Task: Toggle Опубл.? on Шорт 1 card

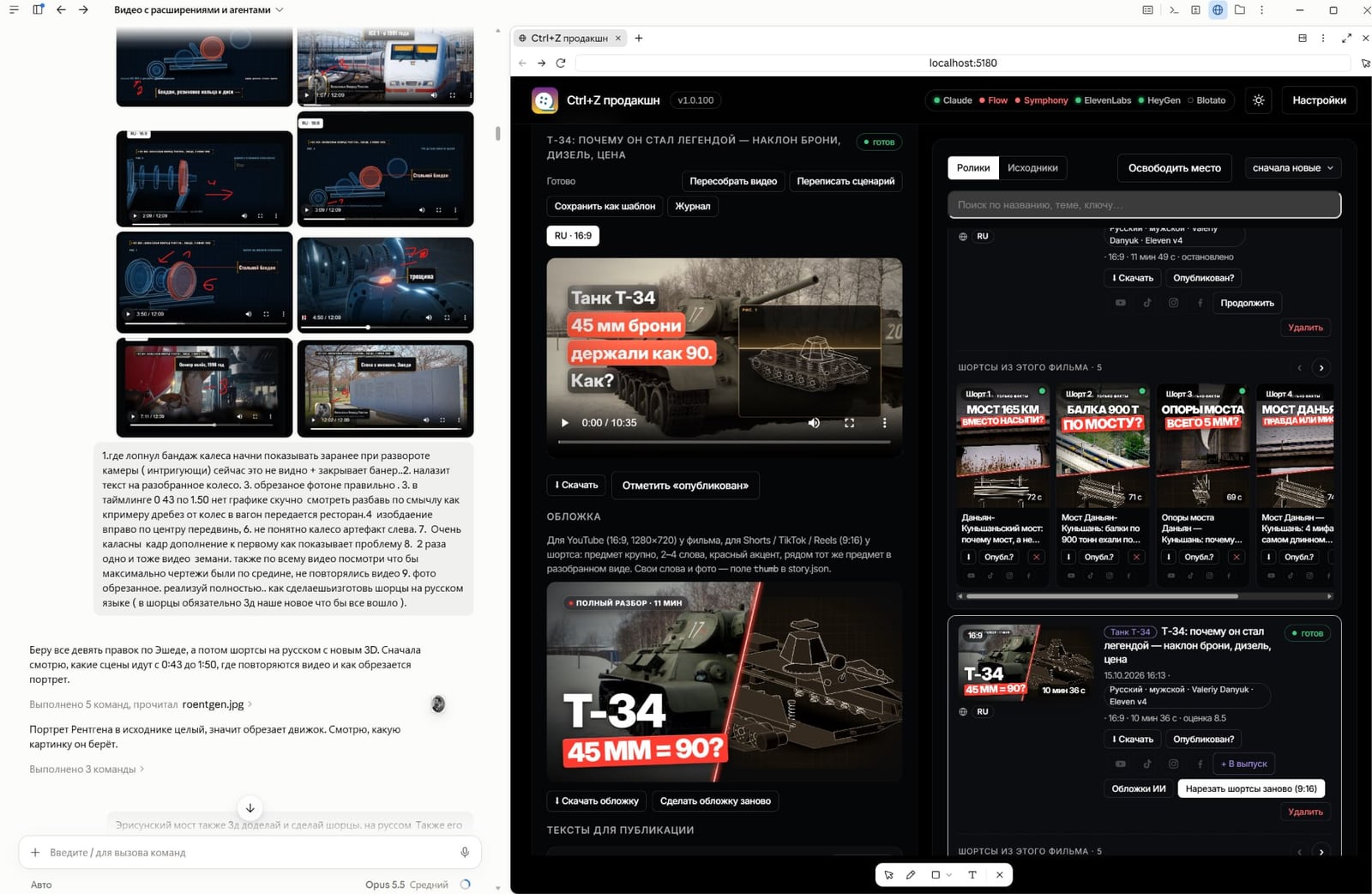Action: (x=998, y=557)
